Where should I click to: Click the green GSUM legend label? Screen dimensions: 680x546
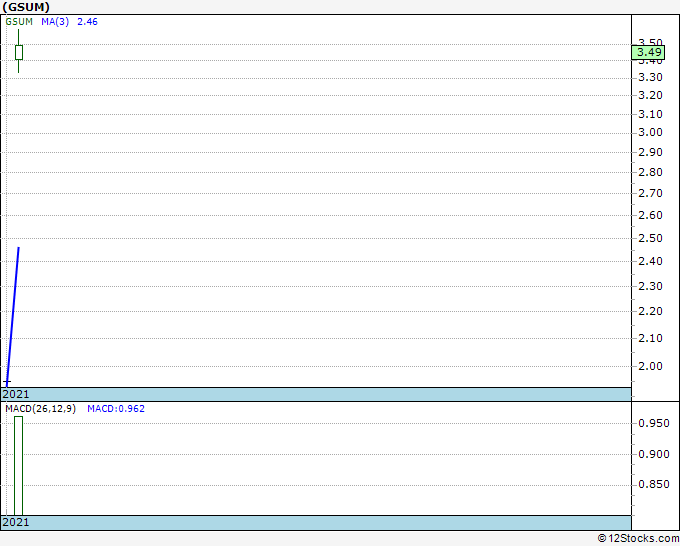[19, 22]
